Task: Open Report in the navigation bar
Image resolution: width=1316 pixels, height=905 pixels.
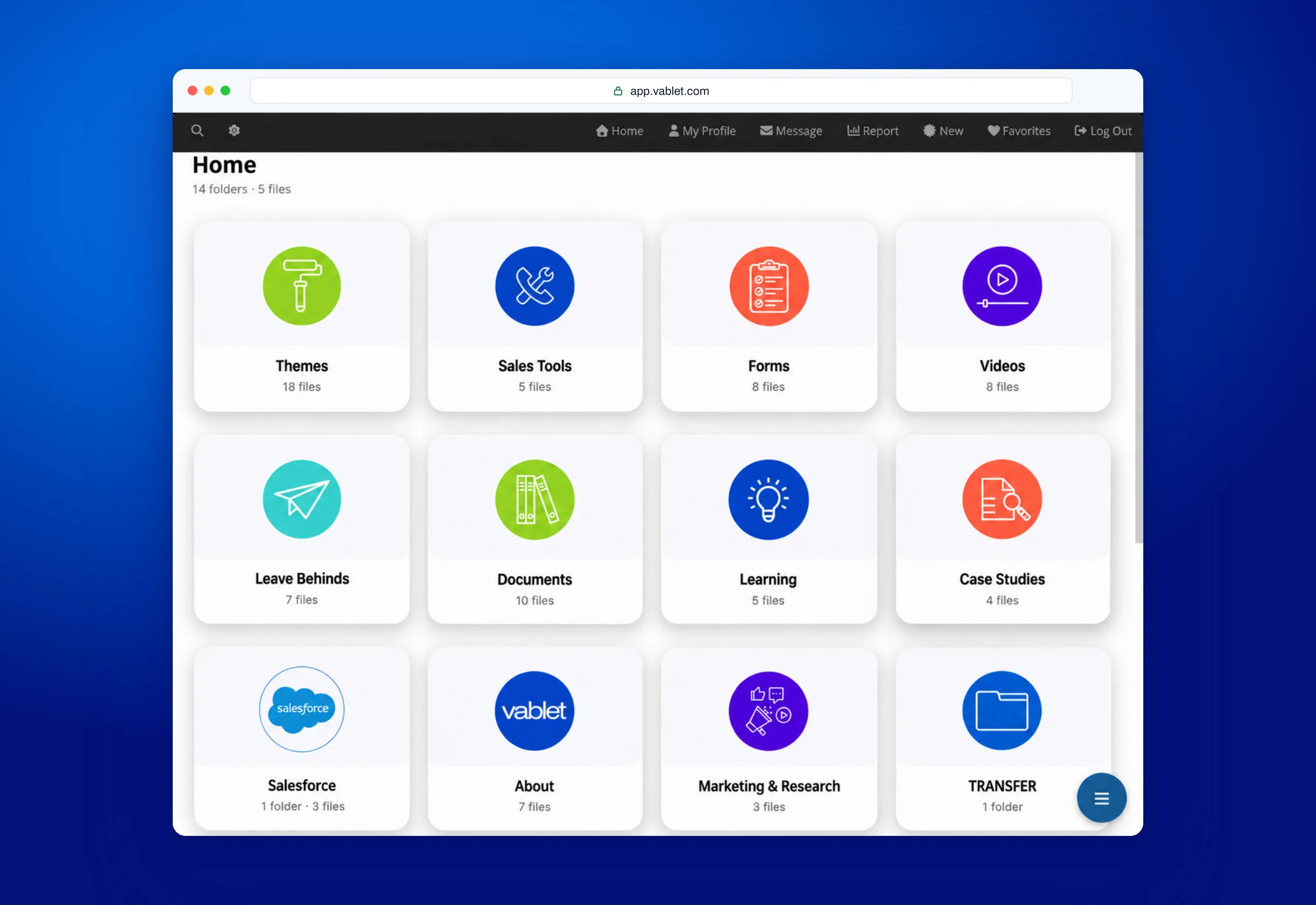Action: 873,131
